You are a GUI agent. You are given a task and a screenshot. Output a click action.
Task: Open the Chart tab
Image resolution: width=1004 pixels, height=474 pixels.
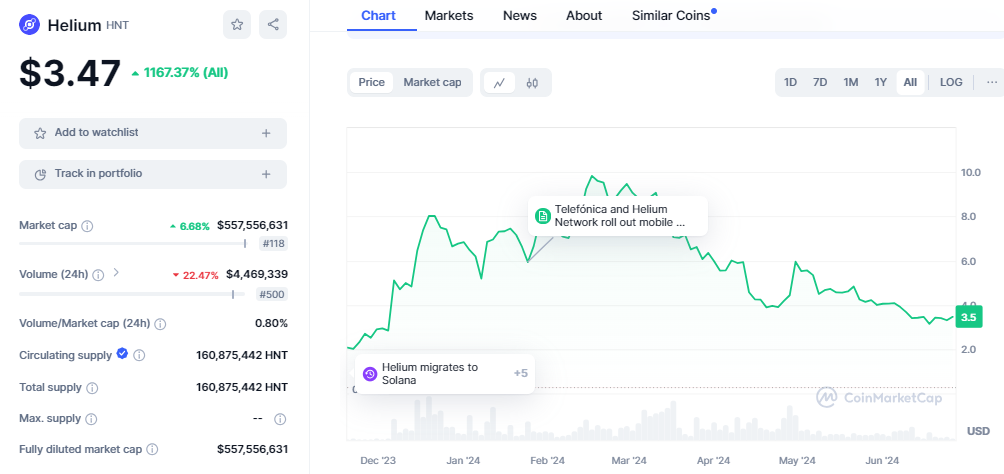(378, 15)
